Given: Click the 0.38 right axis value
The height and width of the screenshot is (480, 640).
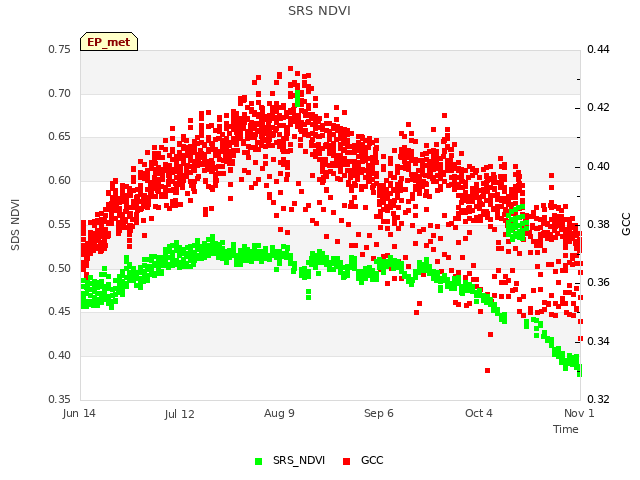Looking at the screenshot, I should pos(598,224).
